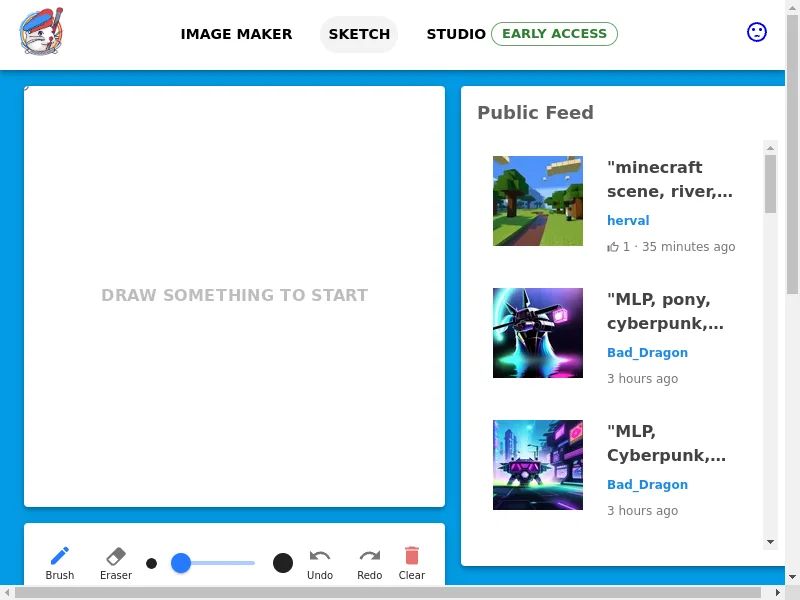Click the blank drawing canvas
This screenshot has width=800, height=600.
pyautogui.click(x=234, y=296)
